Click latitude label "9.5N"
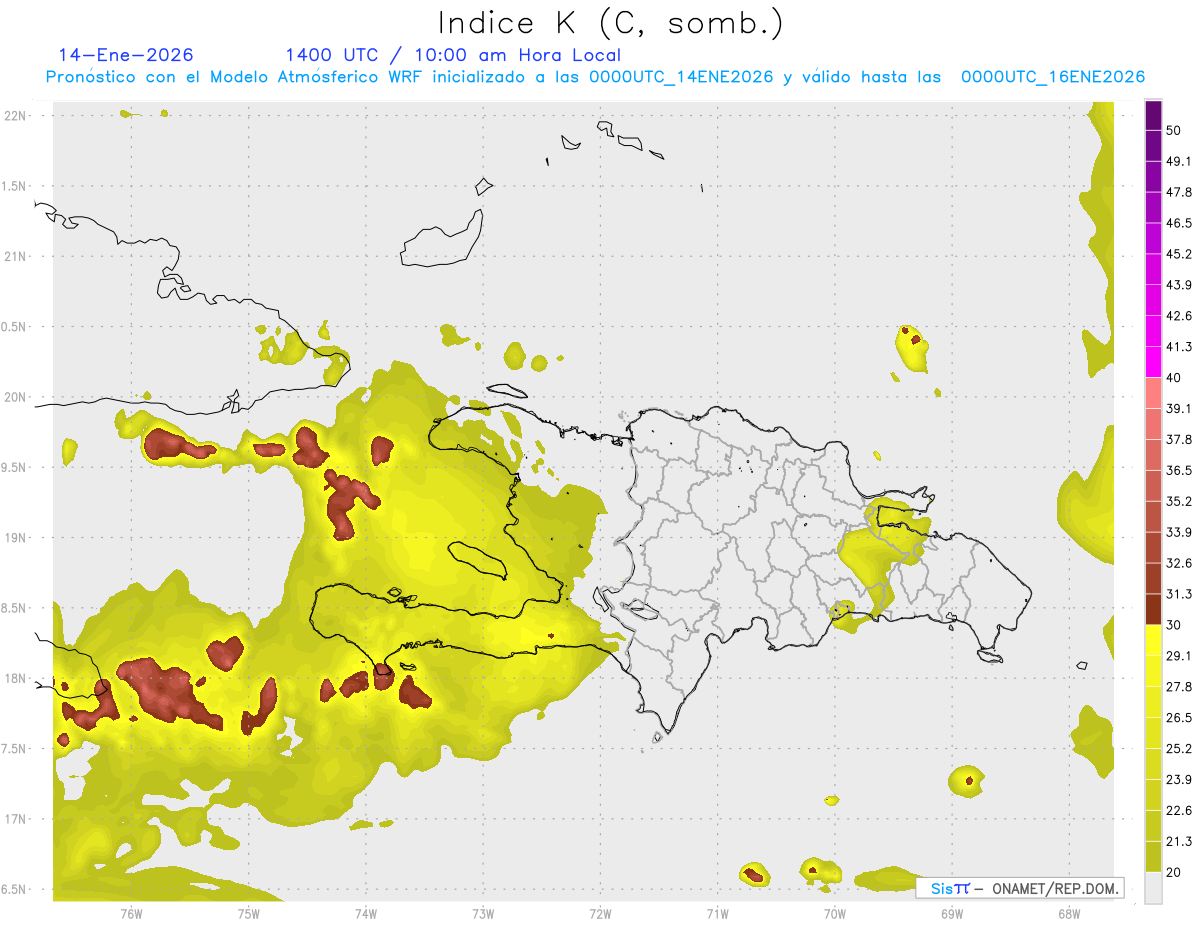The image size is (1200, 927). [x=15, y=468]
